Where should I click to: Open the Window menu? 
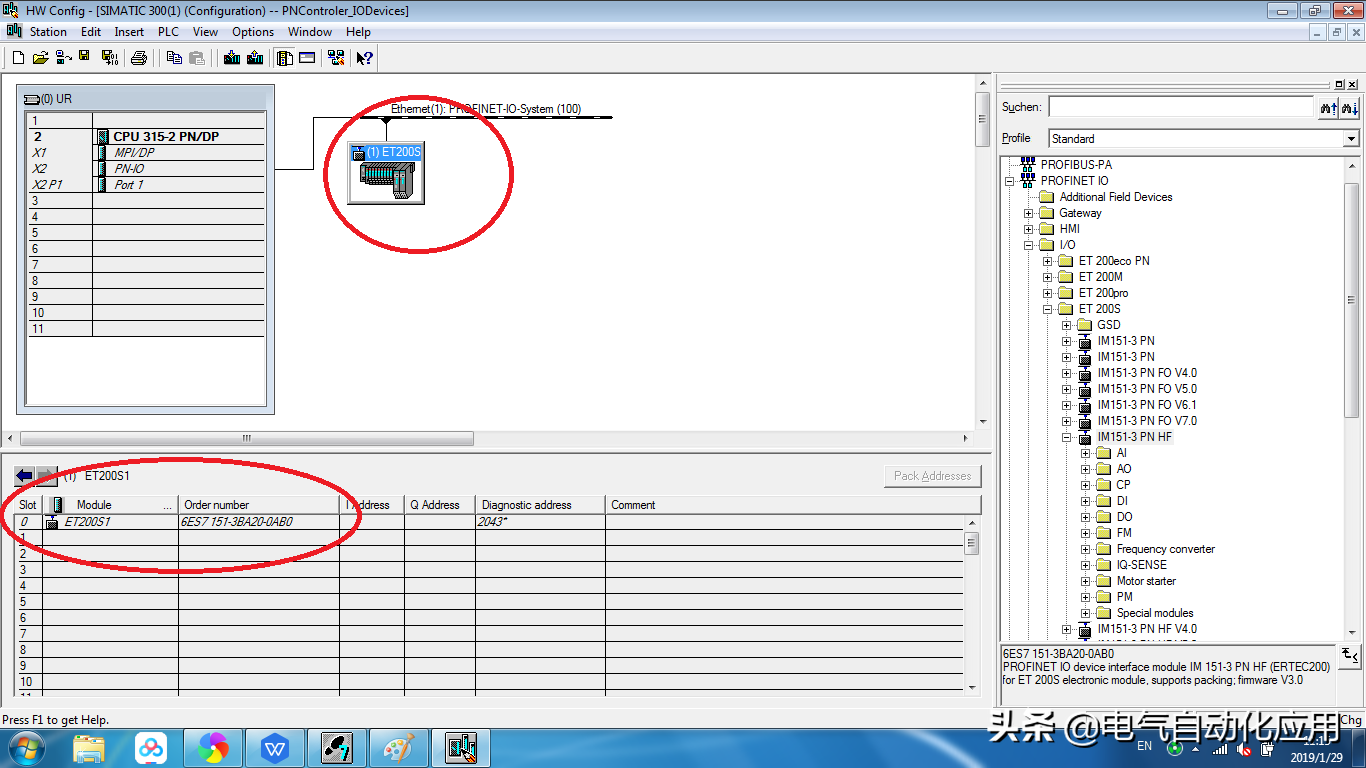click(x=310, y=32)
